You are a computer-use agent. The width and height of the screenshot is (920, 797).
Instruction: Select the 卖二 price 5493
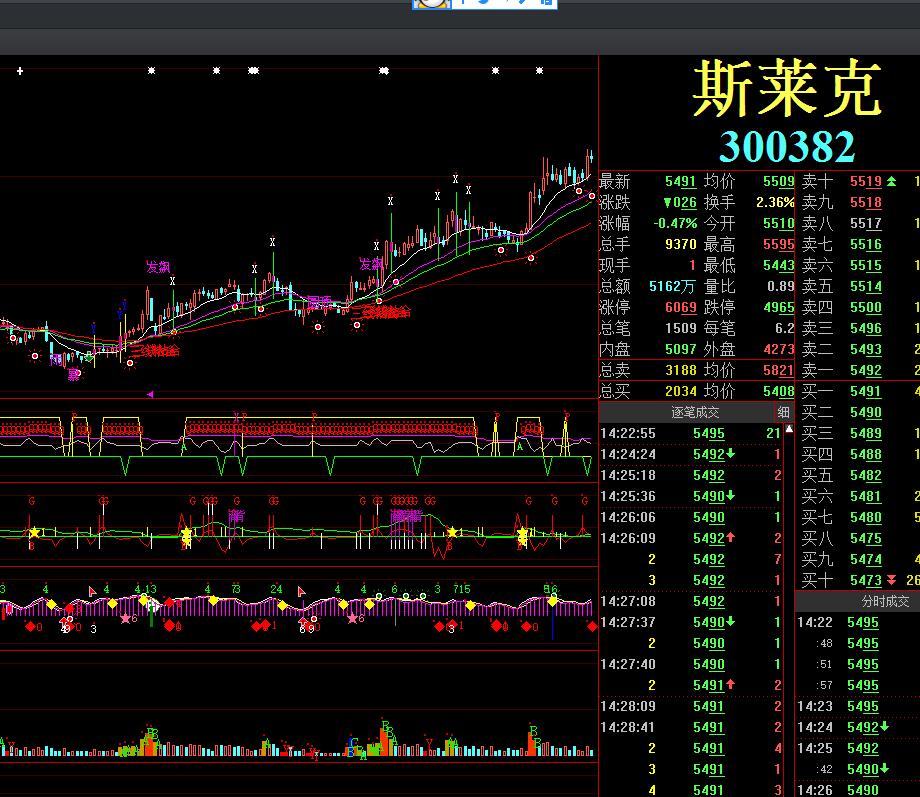(x=865, y=349)
